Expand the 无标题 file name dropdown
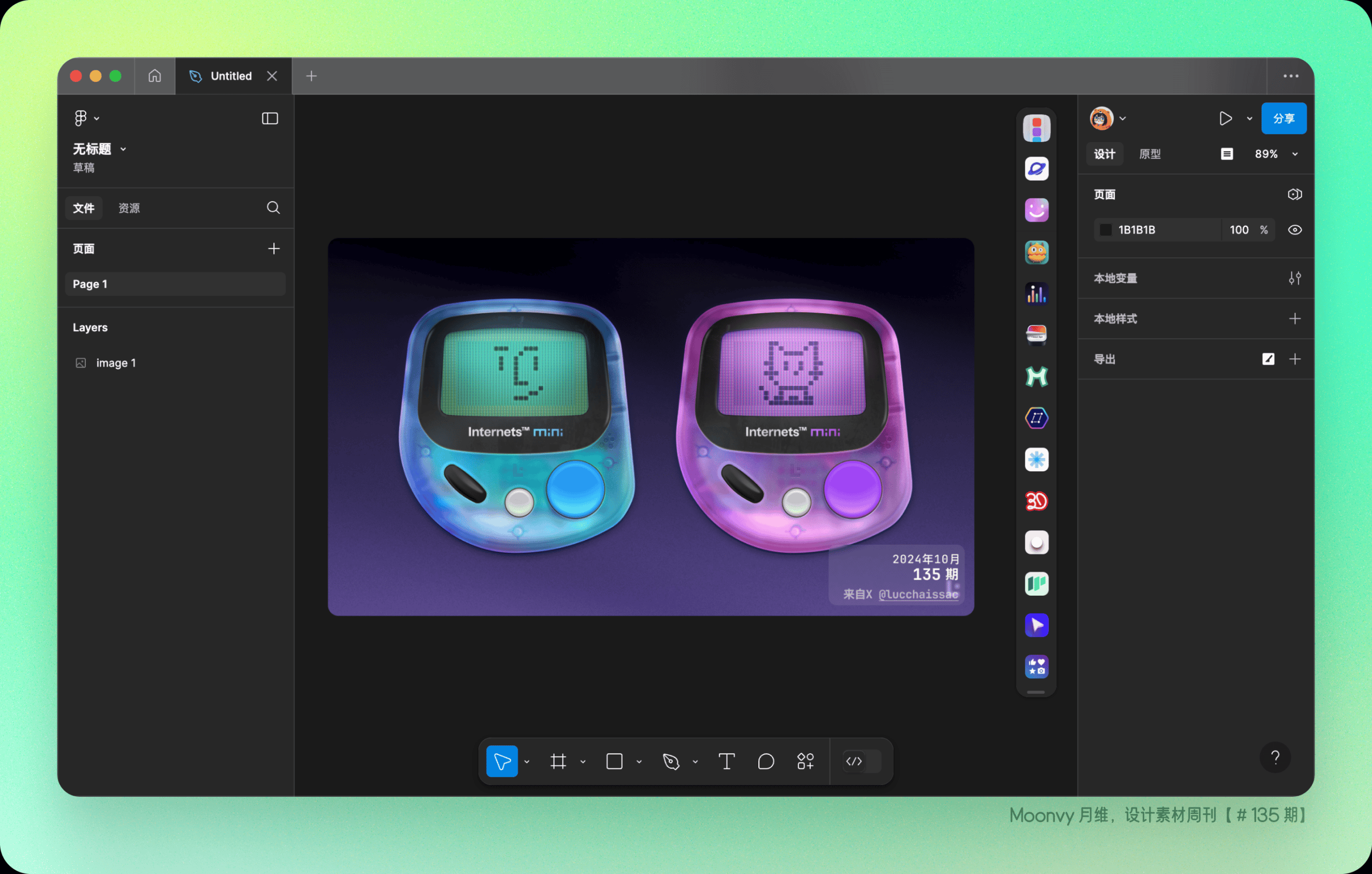Image resolution: width=1372 pixels, height=874 pixels. coord(123,150)
